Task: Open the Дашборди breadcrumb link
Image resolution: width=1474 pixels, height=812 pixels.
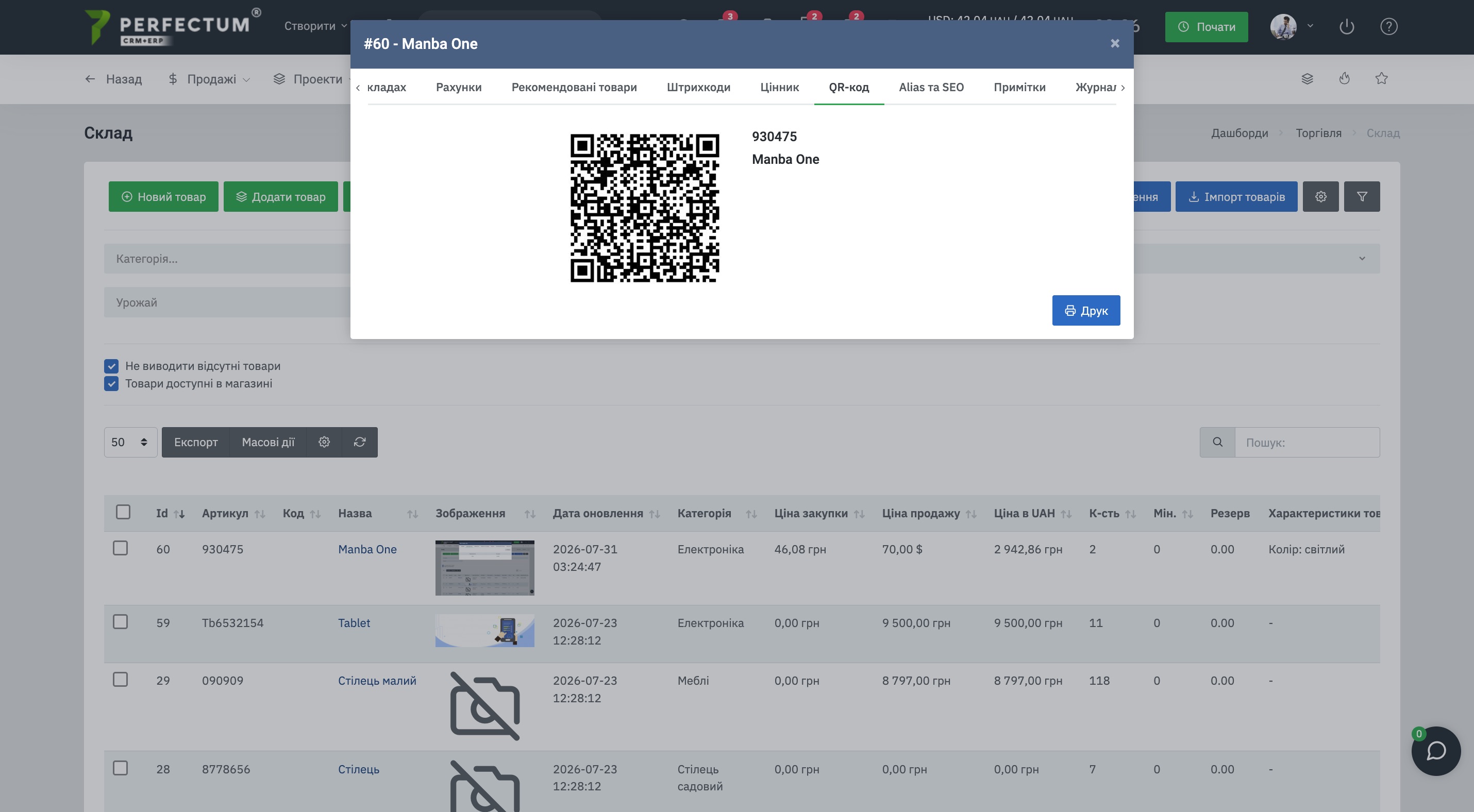Action: 1239,133
